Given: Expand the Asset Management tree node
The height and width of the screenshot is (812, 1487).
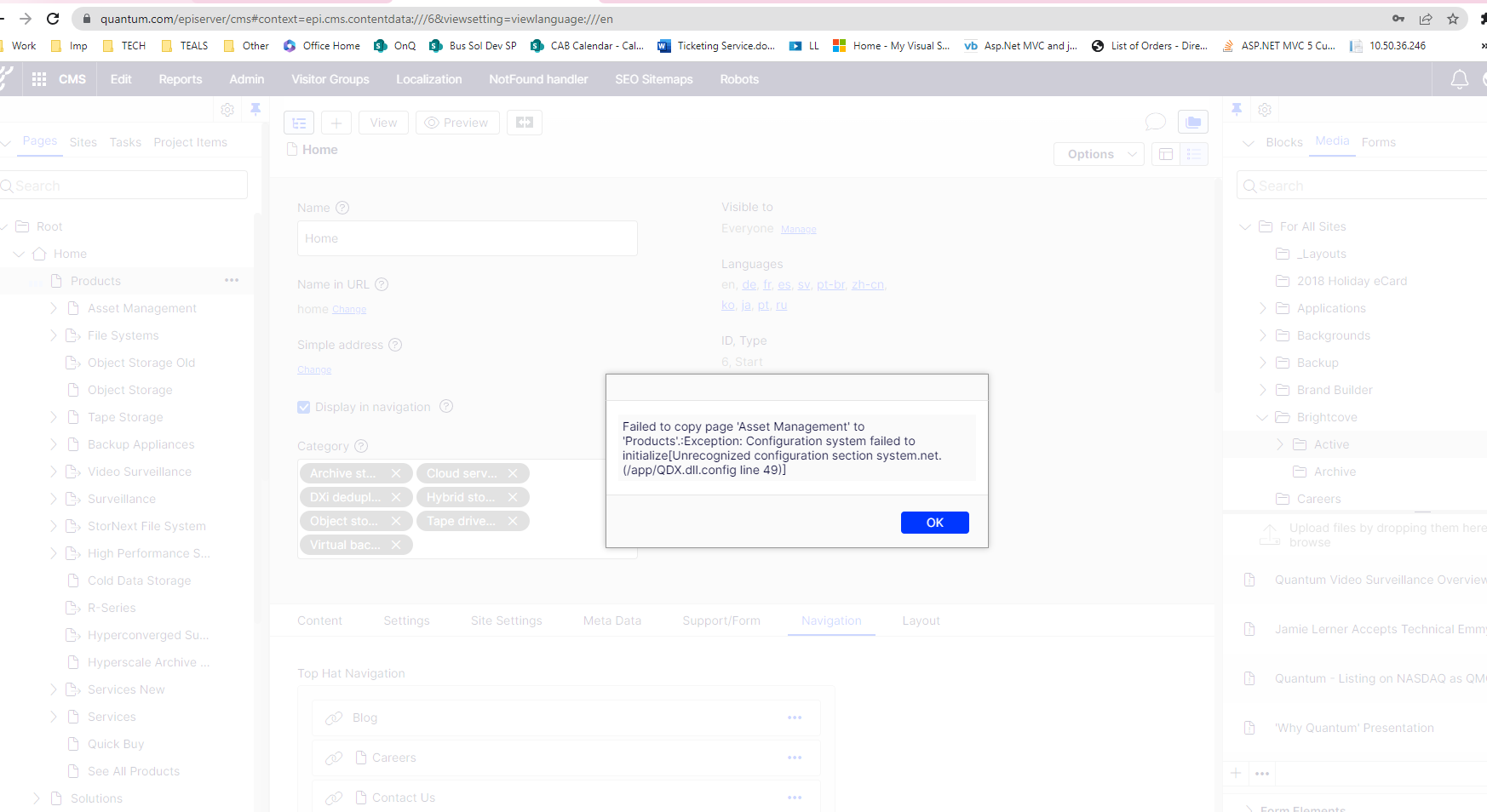Looking at the screenshot, I should pos(54,308).
